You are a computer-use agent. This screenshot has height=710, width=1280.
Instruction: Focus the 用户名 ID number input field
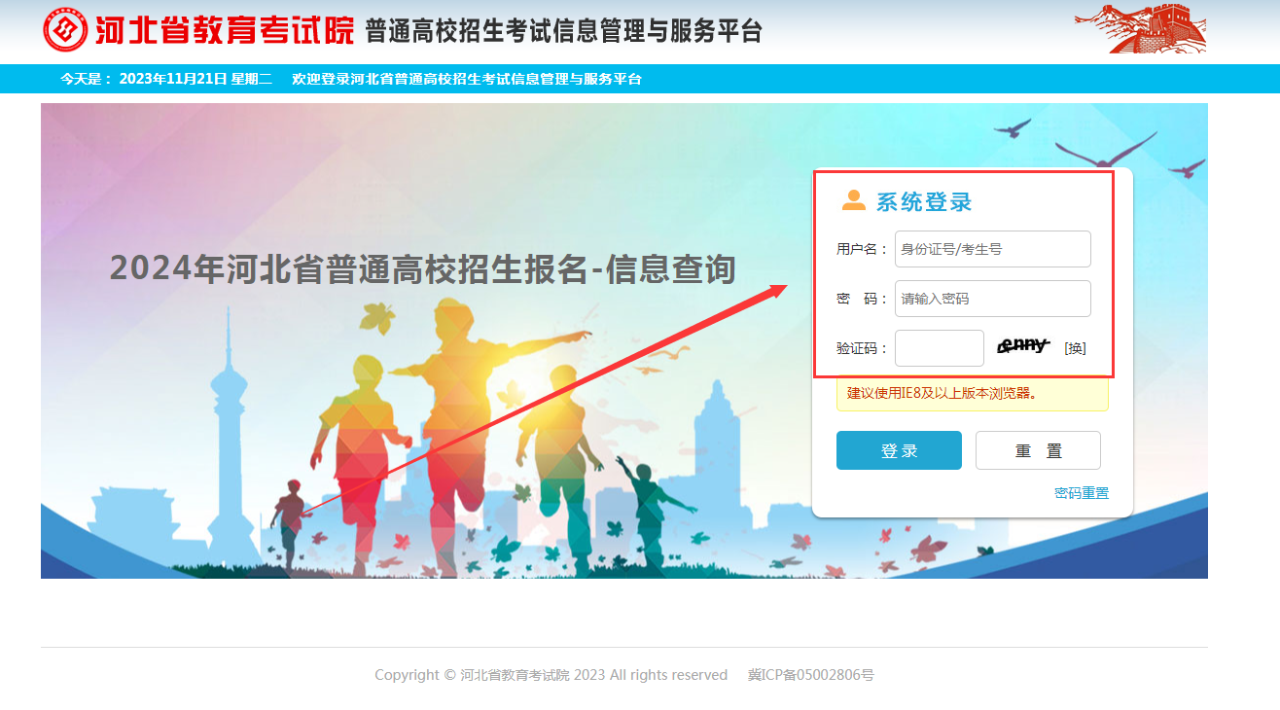[x=993, y=249]
